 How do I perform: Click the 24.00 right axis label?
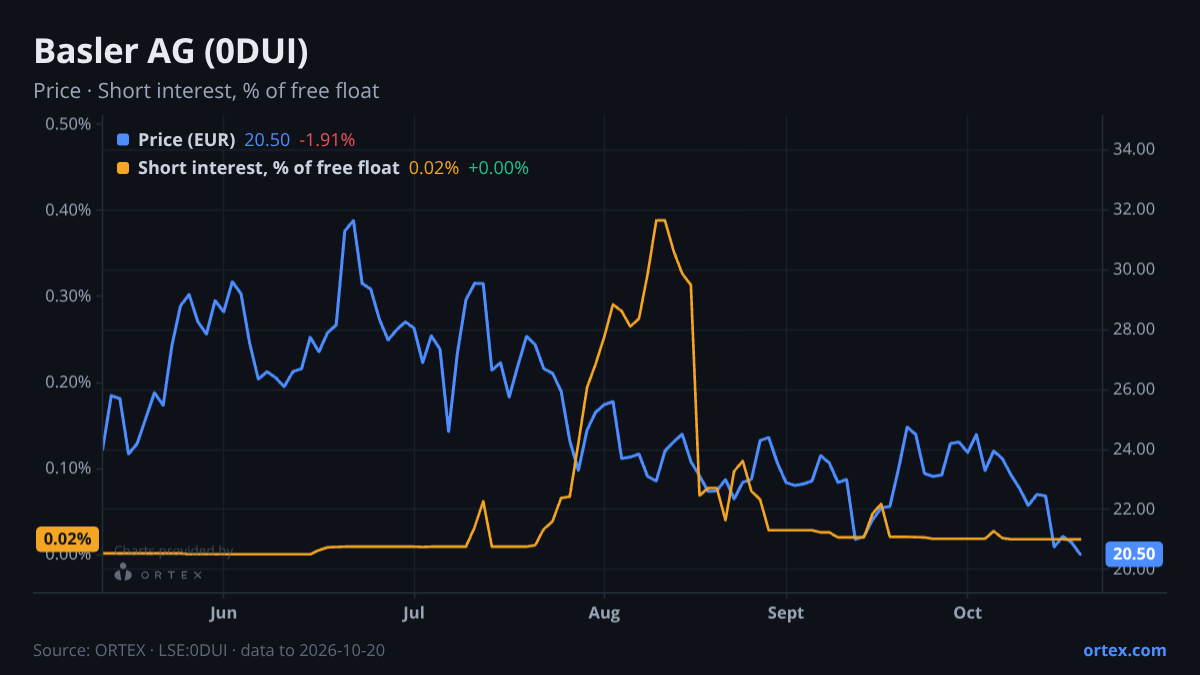1134,449
